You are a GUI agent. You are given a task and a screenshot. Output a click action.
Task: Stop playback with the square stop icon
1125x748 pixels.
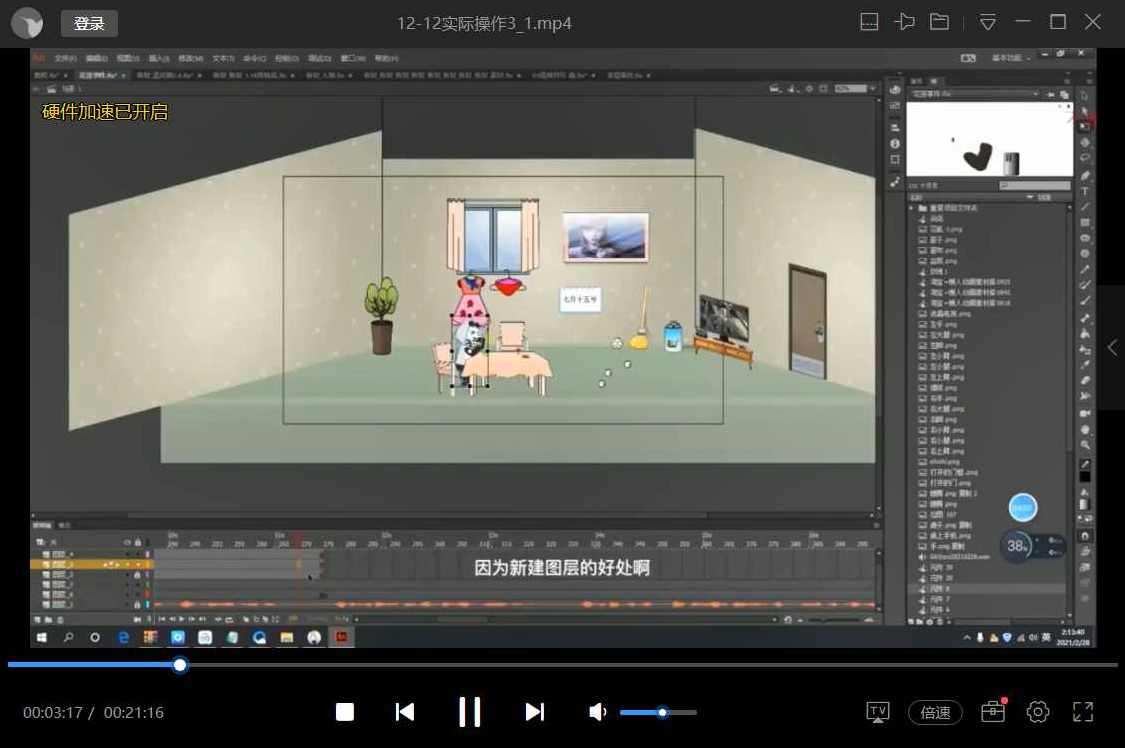[x=344, y=712]
